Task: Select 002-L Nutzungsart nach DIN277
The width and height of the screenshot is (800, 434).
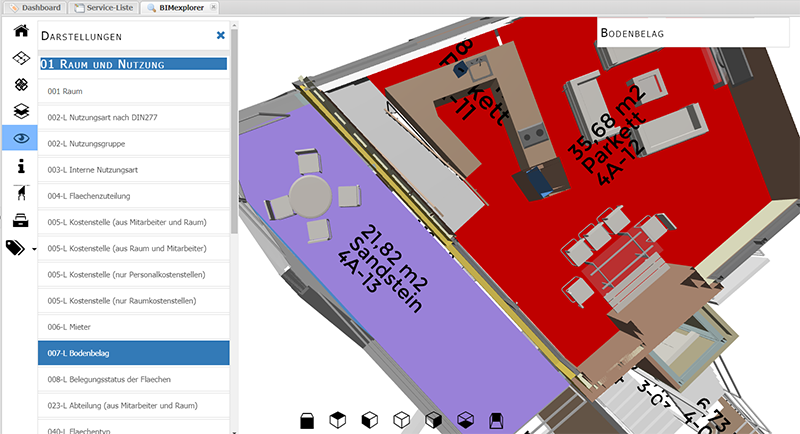Action: coord(134,117)
